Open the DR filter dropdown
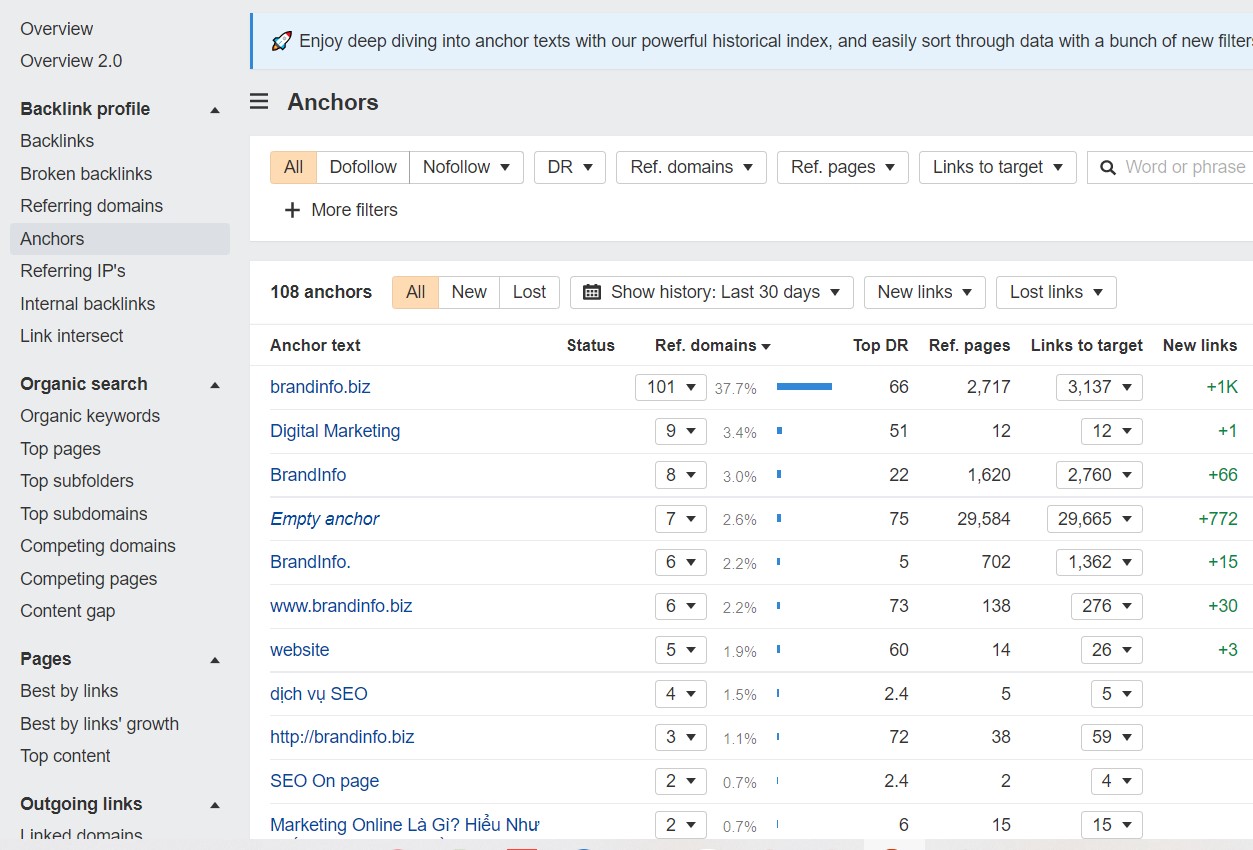This screenshot has width=1253, height=850. [x=570, y=167]
